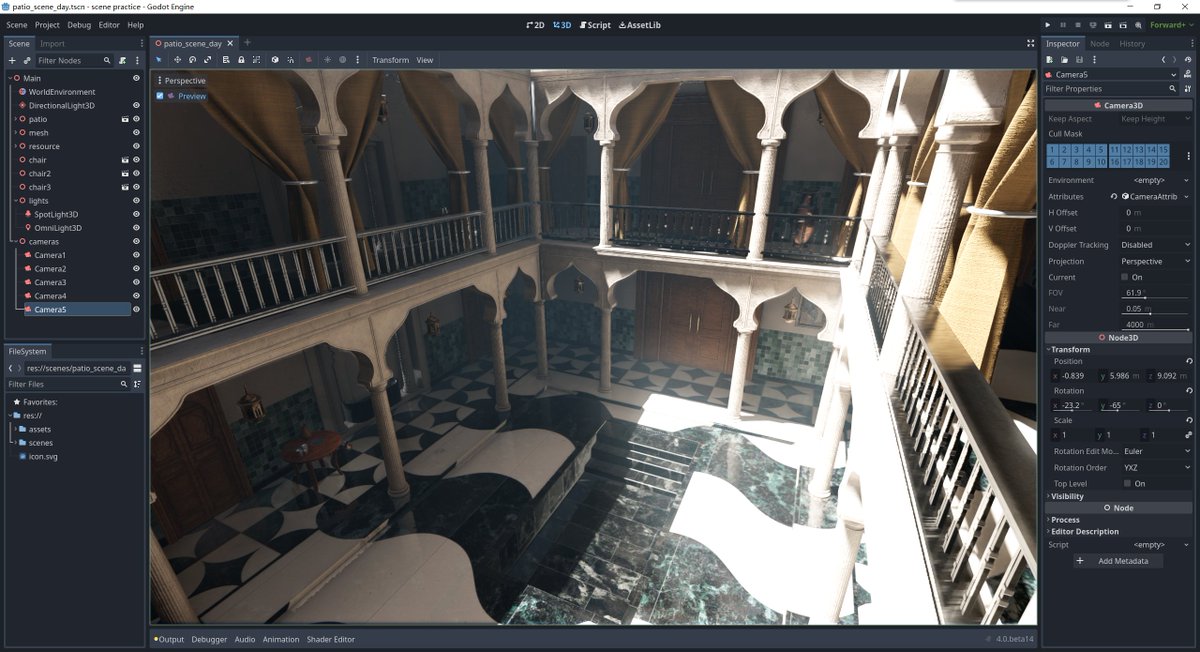Pause the running project

click(x=1063, y=25)
